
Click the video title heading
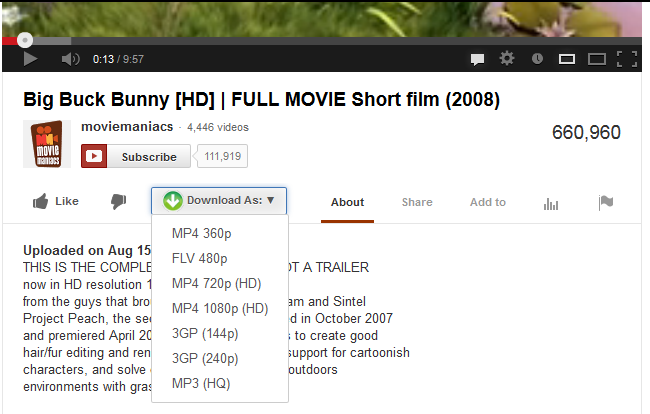pyautogui.click(x=262, y=100)
